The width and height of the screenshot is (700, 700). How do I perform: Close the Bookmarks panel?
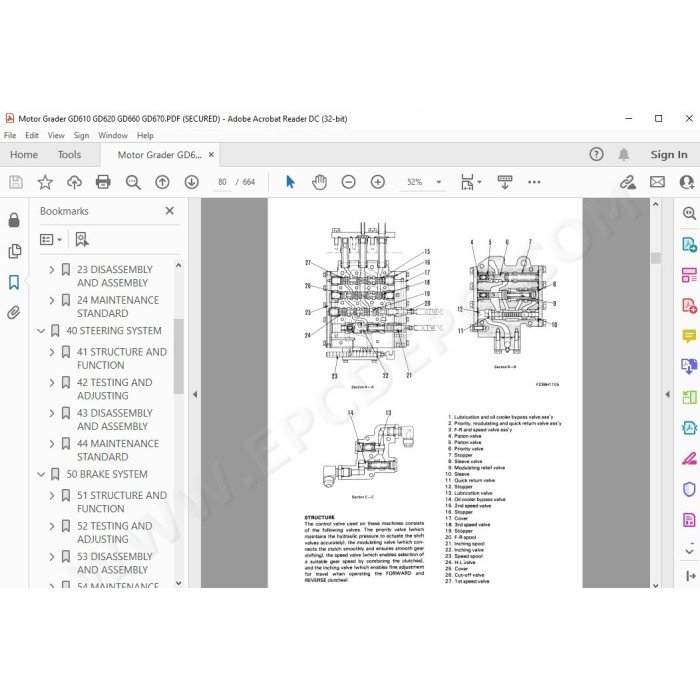click(170, 211)
